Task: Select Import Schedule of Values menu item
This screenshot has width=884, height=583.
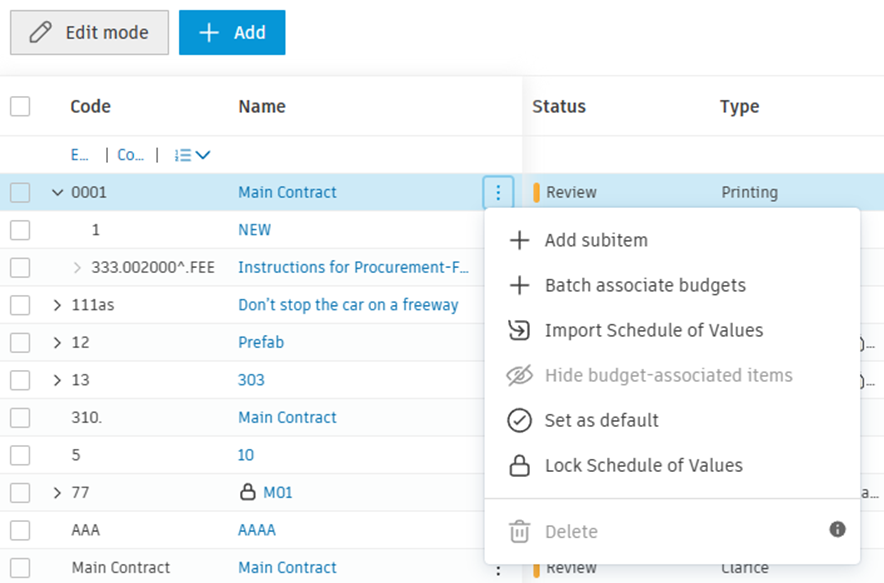Action: point(653,330)
